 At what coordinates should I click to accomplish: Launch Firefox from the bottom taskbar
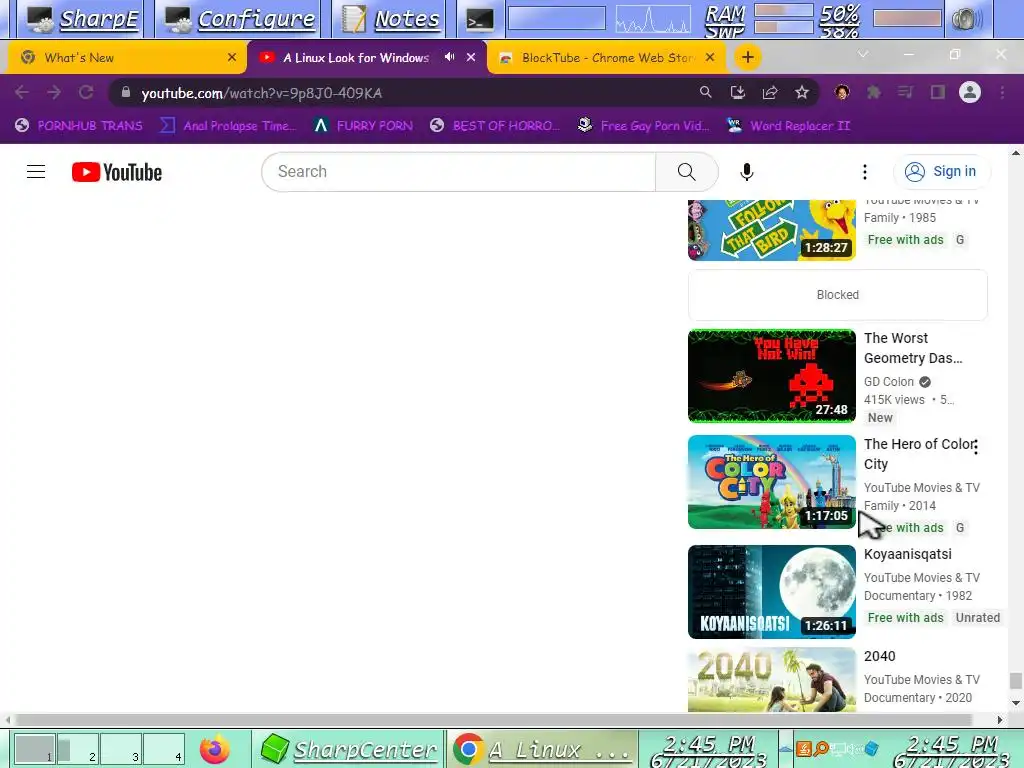pos(215,749)
